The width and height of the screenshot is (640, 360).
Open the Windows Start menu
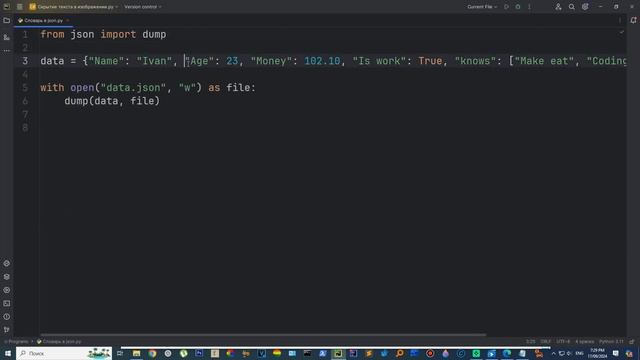pos(7,353)
